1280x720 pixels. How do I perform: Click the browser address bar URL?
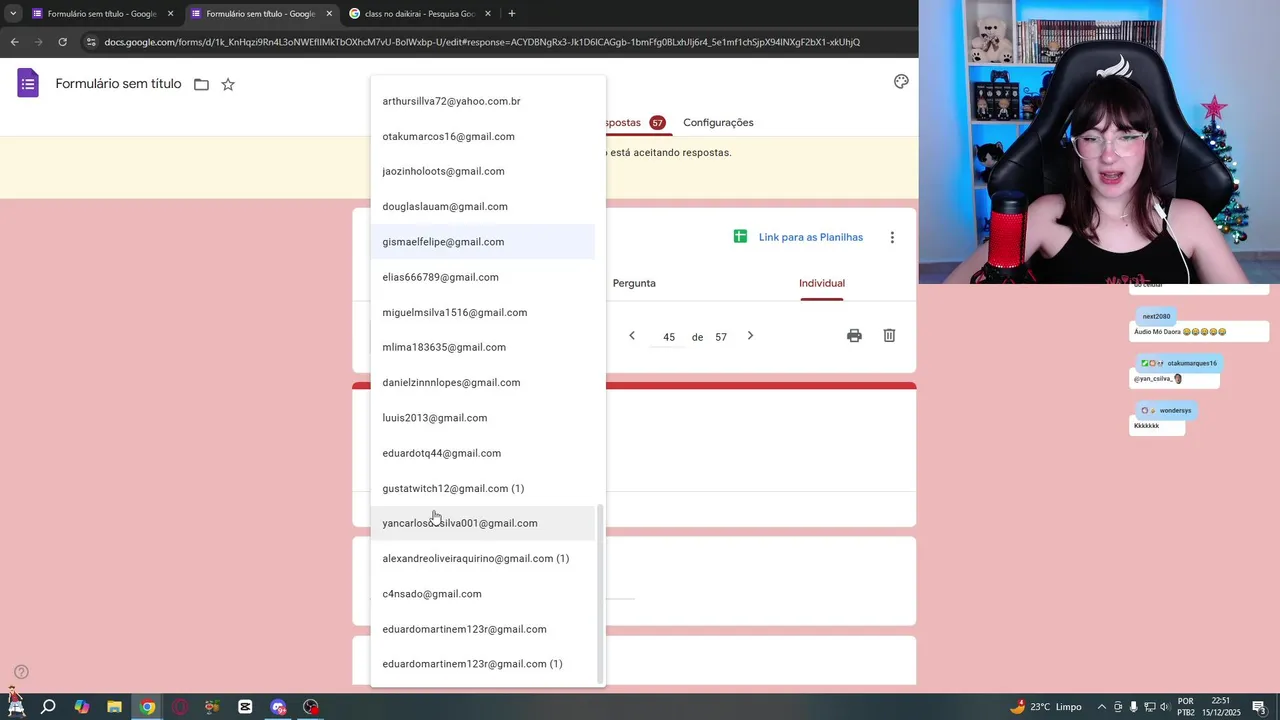[x=482, y=42]
